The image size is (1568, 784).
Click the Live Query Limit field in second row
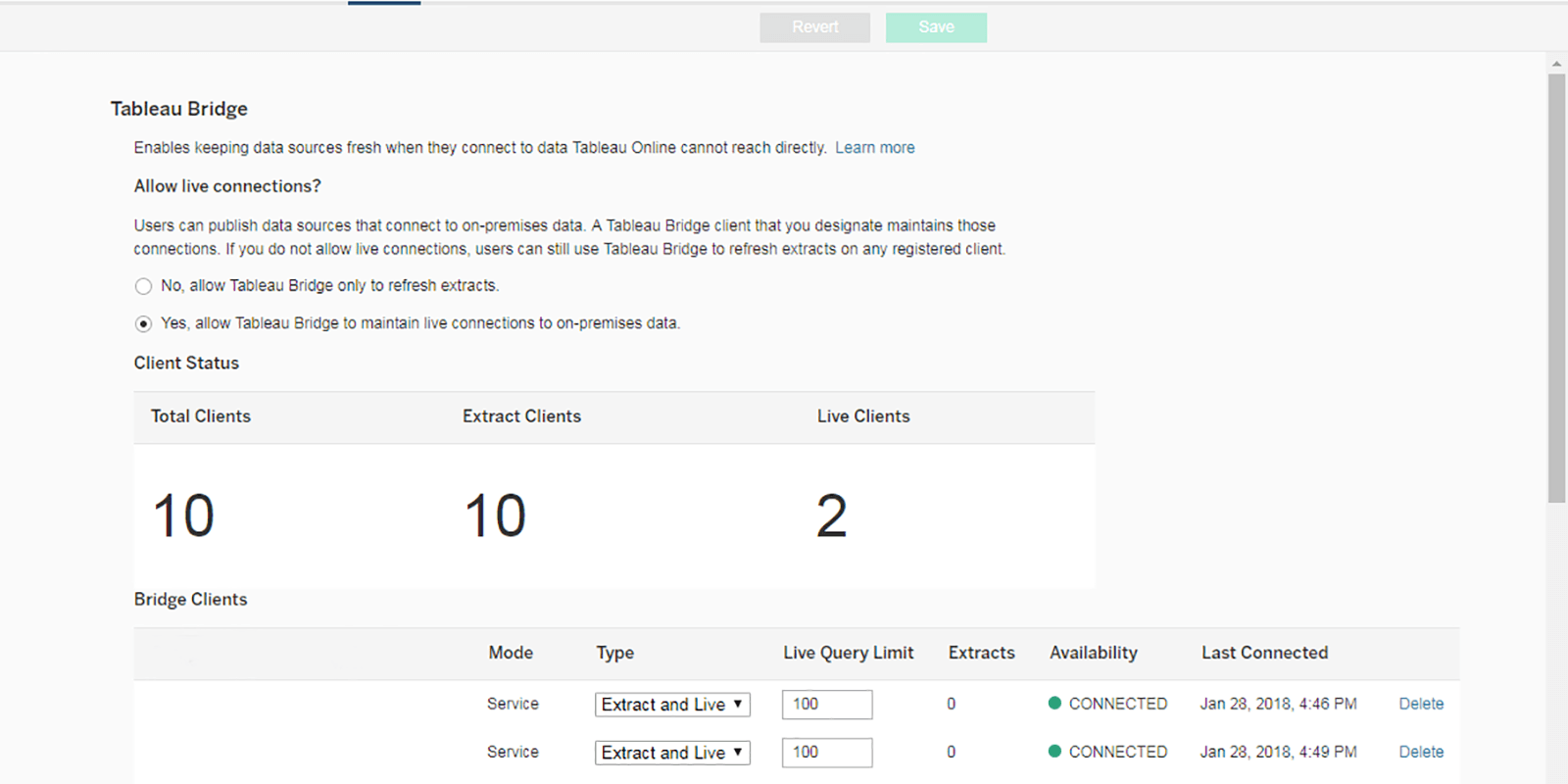point(826,753)
